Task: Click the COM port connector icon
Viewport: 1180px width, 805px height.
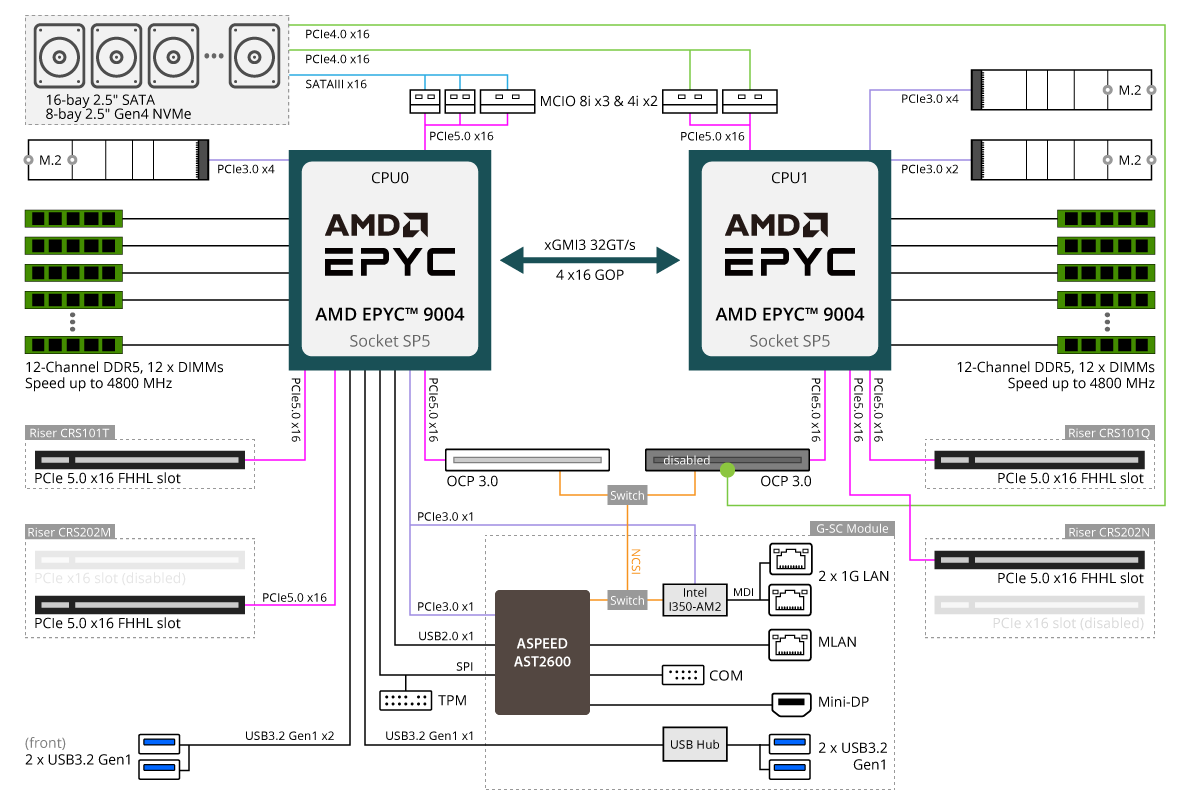Action: pyautogui.click(x=683, y=675)
